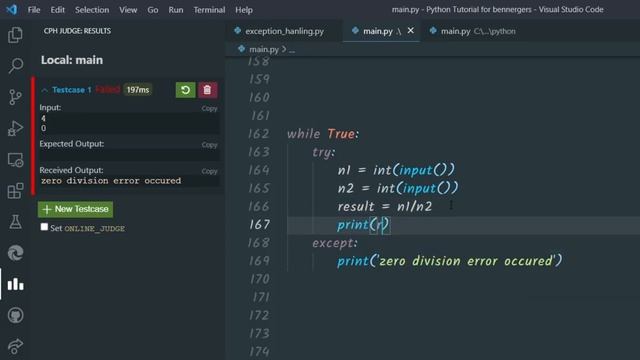The height and width of the screenshot is (360, 640).
Task: Switch to exception_hanling.py tab
Action: point(284,31)
